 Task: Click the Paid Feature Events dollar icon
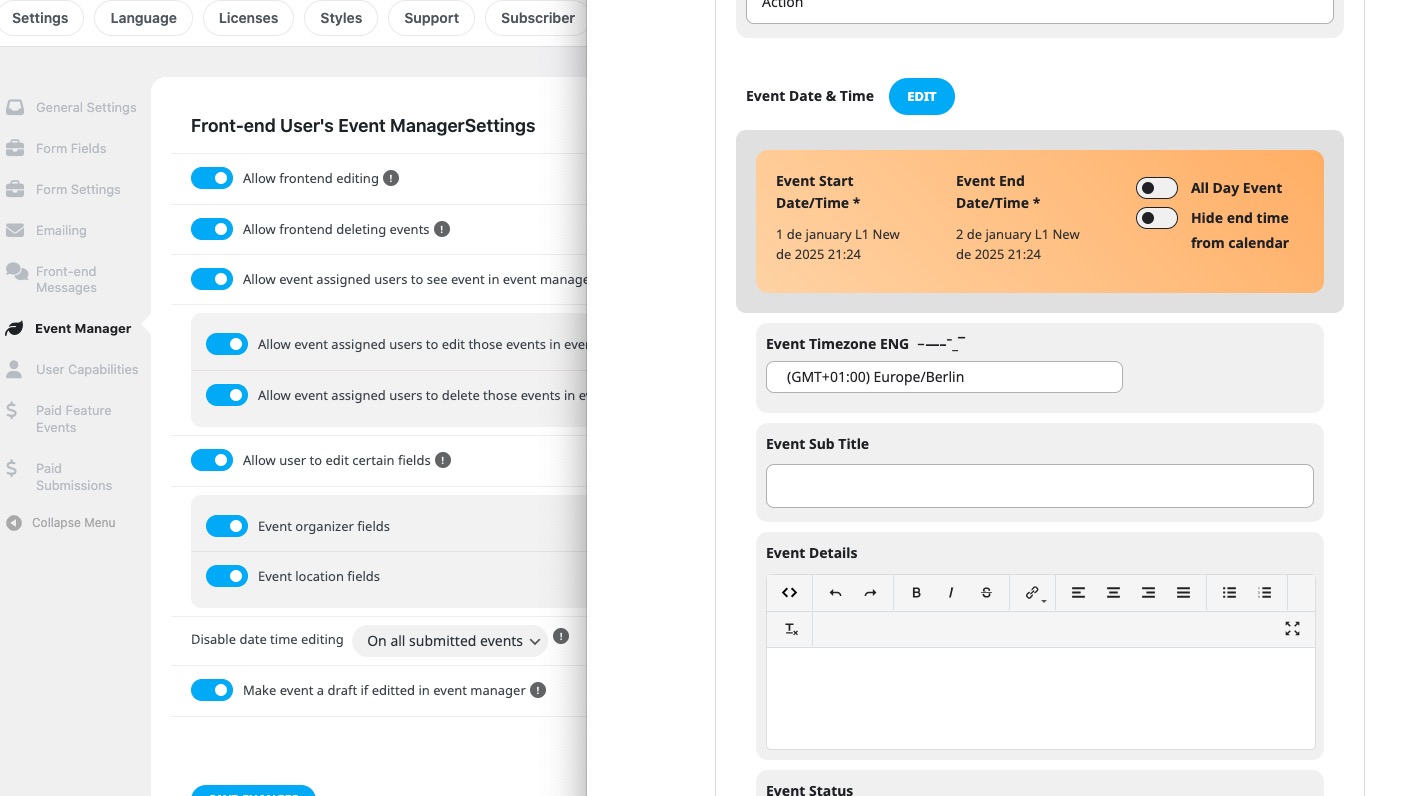click(11, 410)
